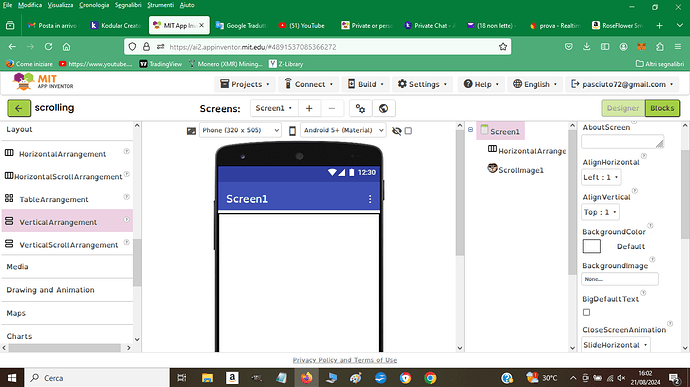690x387 pixels.
Task: Click the tablet preview icon left of Phone size
Action: coord(191,131)
